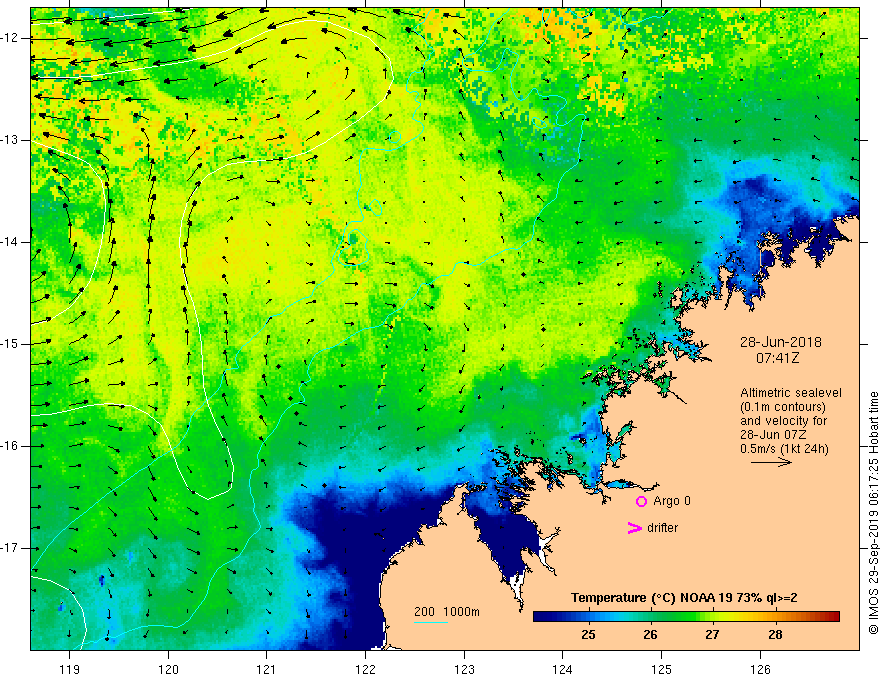Click the date text 28-Jun-2018
The height and width of the screenshot is (680, 880).
pos(781,342)
